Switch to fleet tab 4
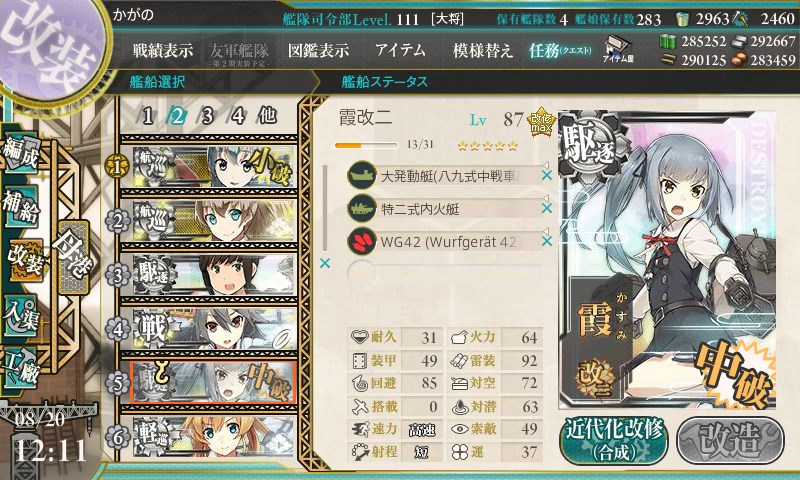 click(237, 116)
